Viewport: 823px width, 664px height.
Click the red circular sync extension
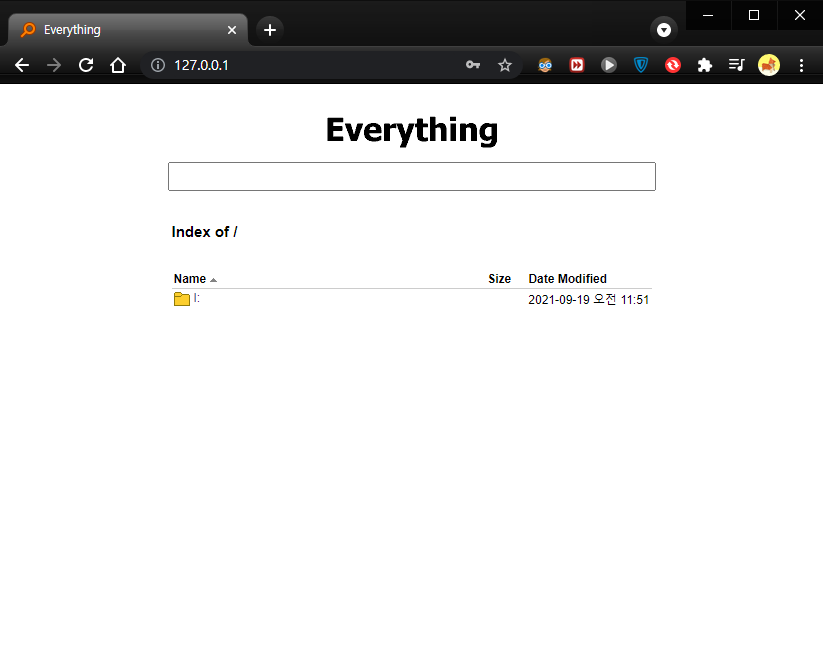coord(673,65)
